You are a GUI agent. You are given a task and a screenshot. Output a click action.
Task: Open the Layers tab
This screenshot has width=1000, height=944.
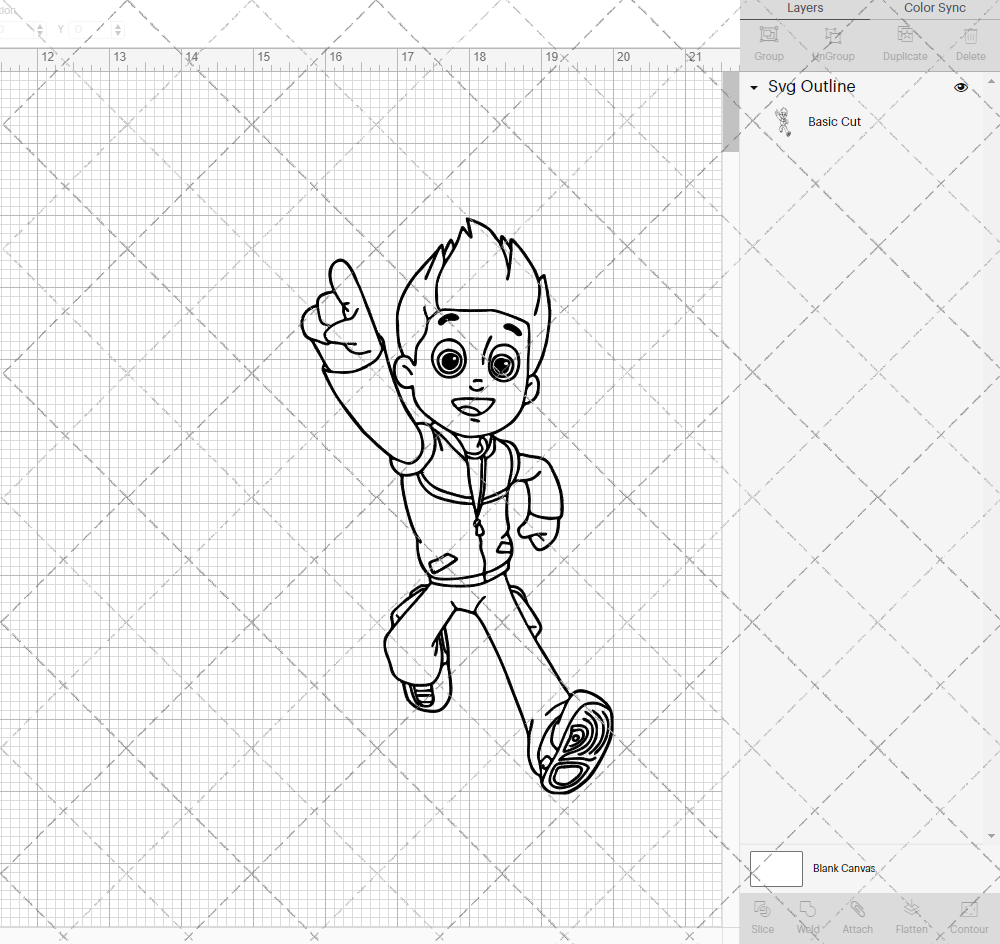click(805, 8)
